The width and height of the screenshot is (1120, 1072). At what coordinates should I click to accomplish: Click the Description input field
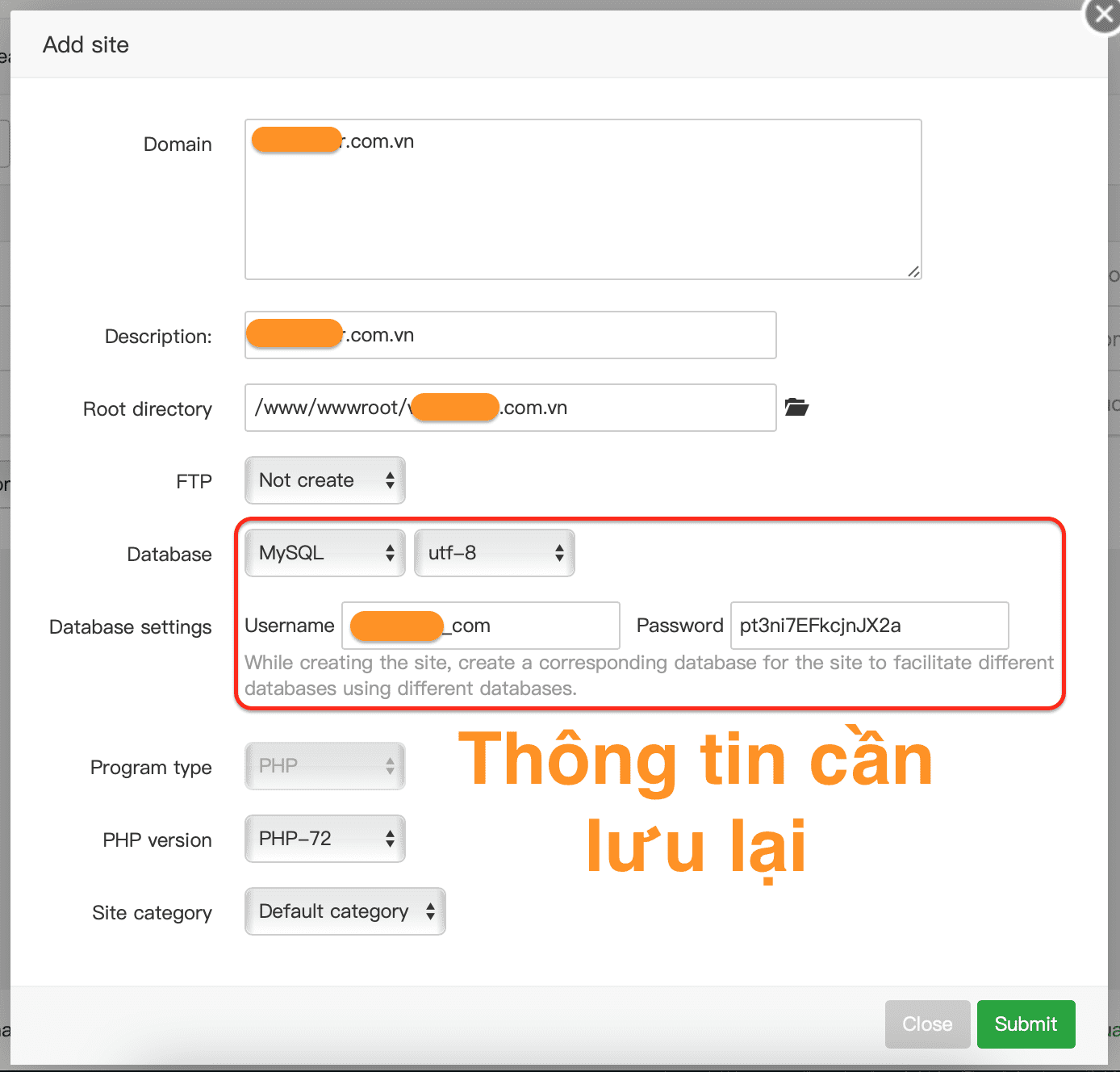pyautogui.click(x=510, y=334)
